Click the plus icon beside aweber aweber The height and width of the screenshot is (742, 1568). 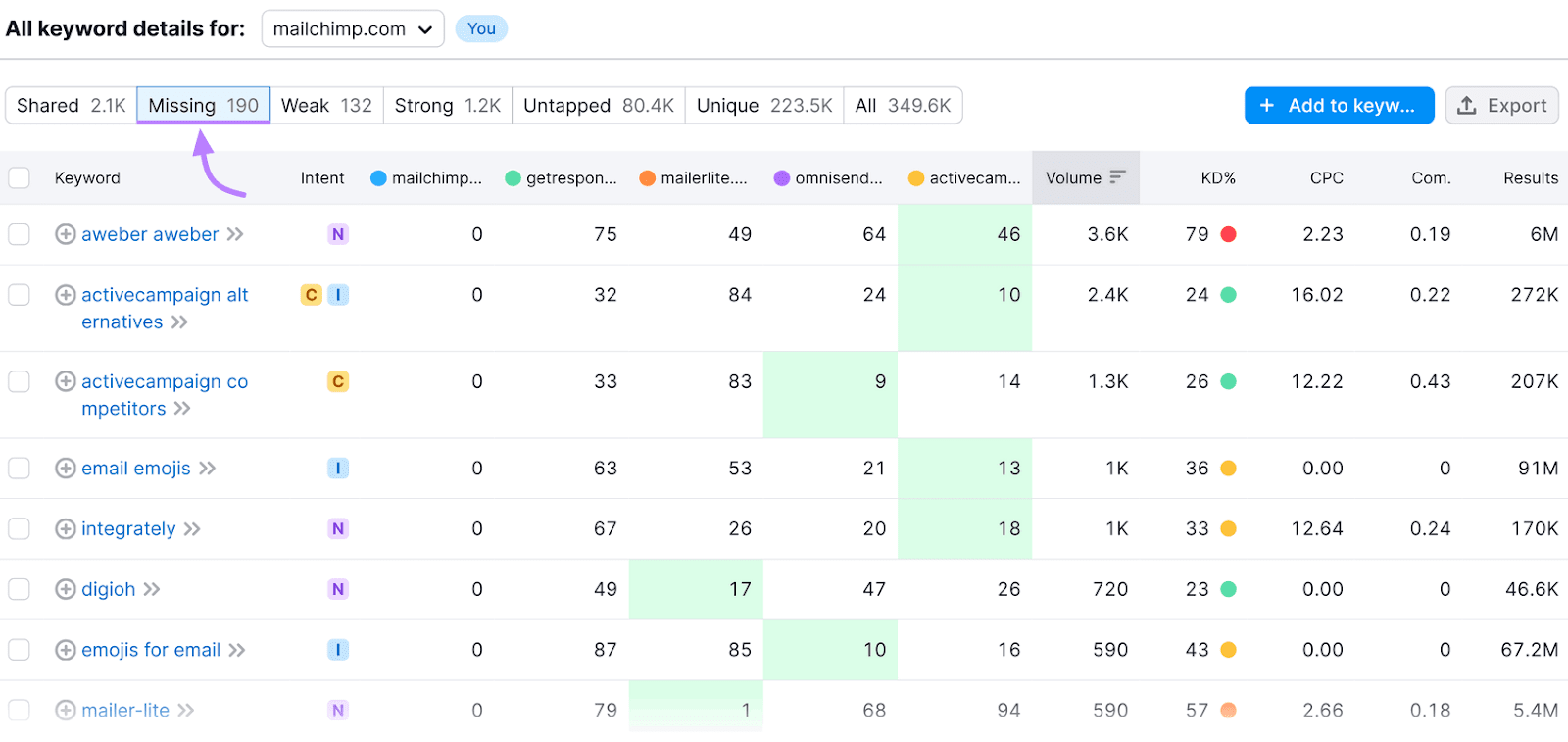coord(66,234)
